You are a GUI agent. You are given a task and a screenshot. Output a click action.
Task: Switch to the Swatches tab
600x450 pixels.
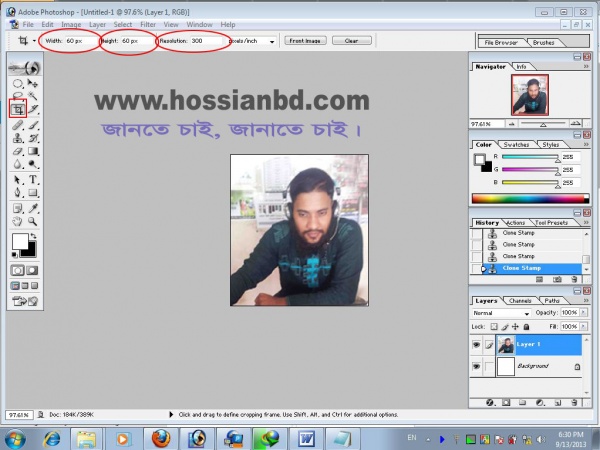(x=516, y=145)
